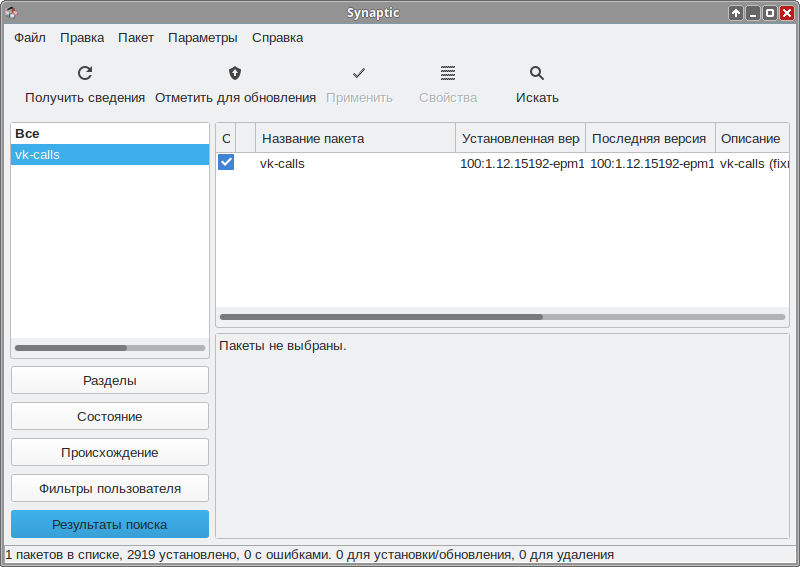The height and width of the screenshot is (567, 800).
Task: Sort by Название пакета column header
Action: tap(356, 138)
